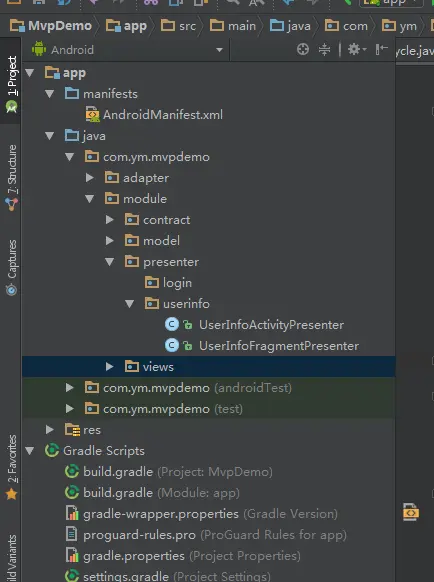Screen dimensions: 434x582
Task: Click the Android robot icon in the view selector
Action: pyautogui.click(x=39, y=49)
